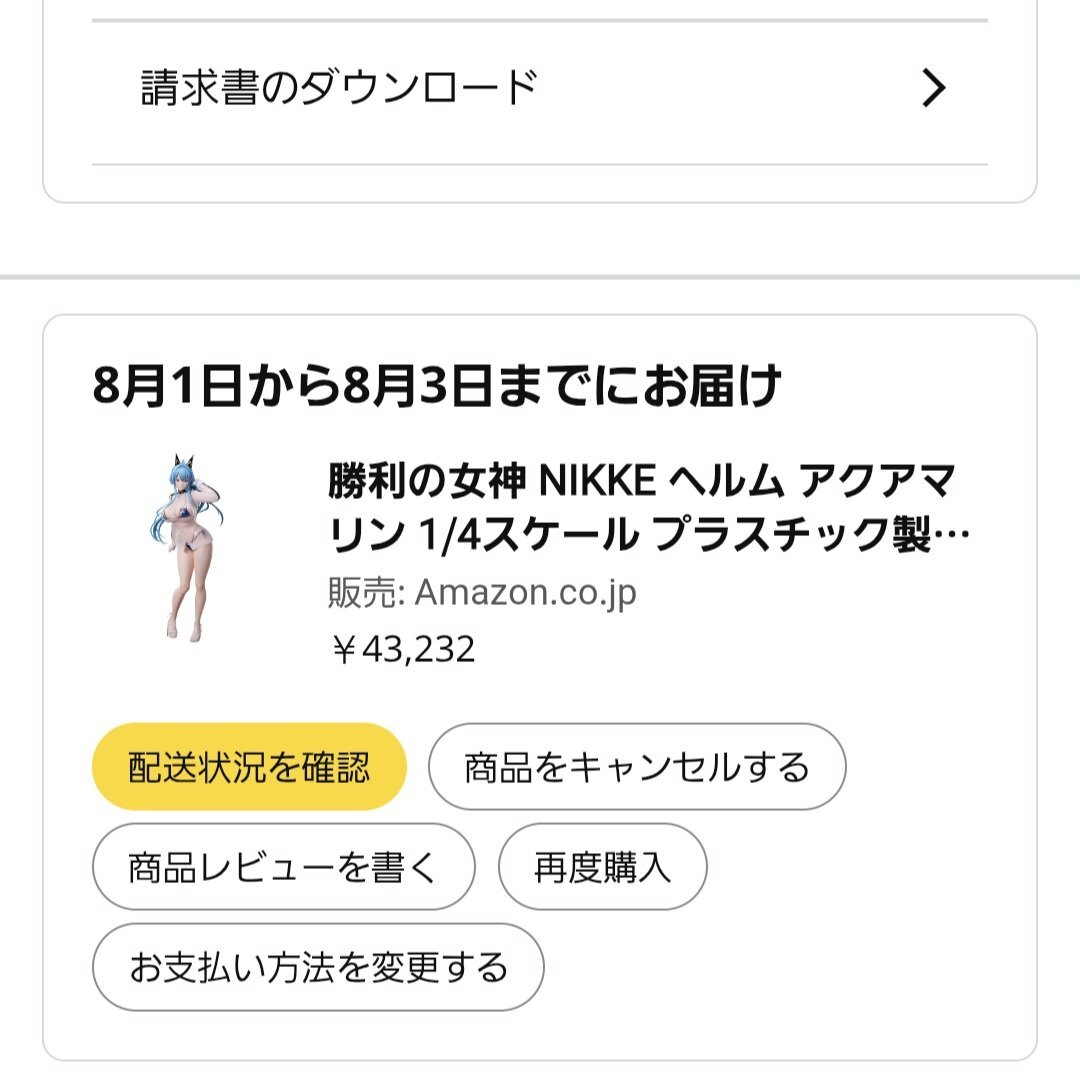Tap the ¥43,232 price text
1080x1080 pixels.
coord(404,649)
